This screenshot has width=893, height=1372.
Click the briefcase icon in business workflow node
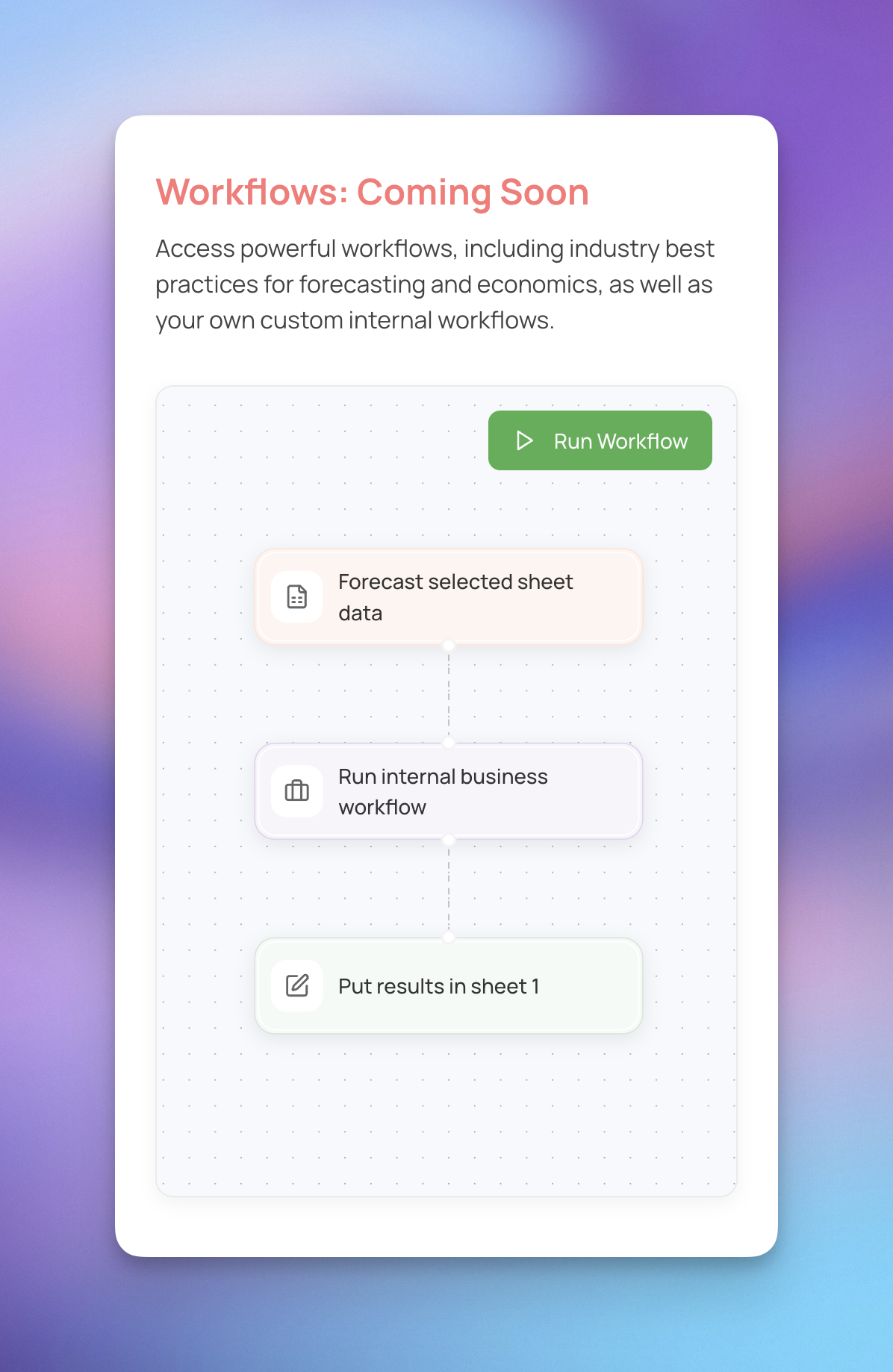click(x=297, y=791)
